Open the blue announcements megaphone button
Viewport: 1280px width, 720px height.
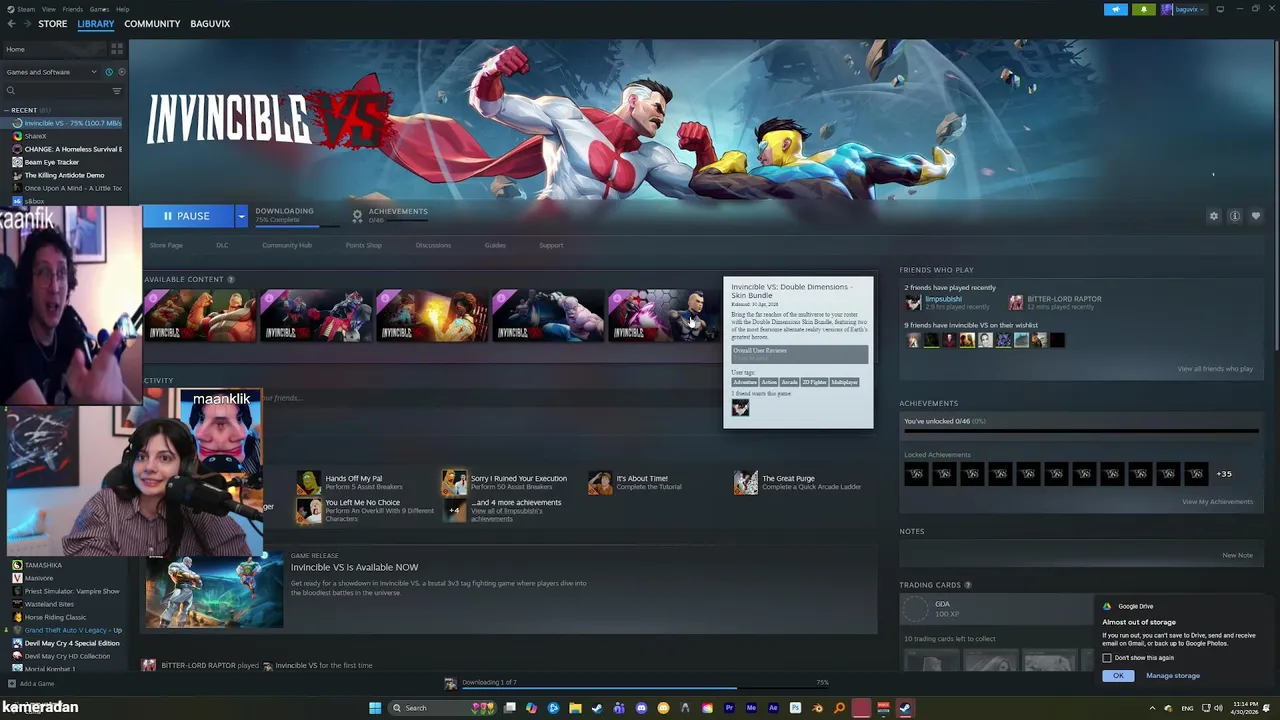click(1116, 9)
